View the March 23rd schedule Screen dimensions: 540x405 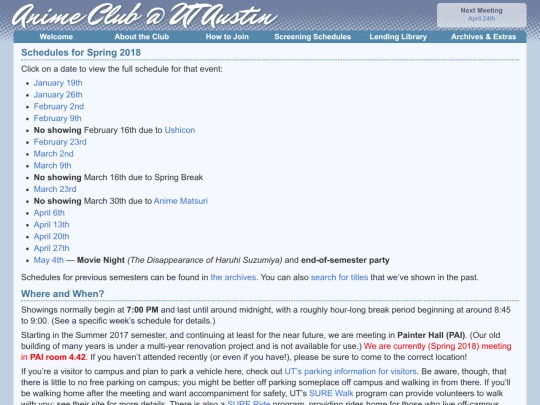coord(55,189)
